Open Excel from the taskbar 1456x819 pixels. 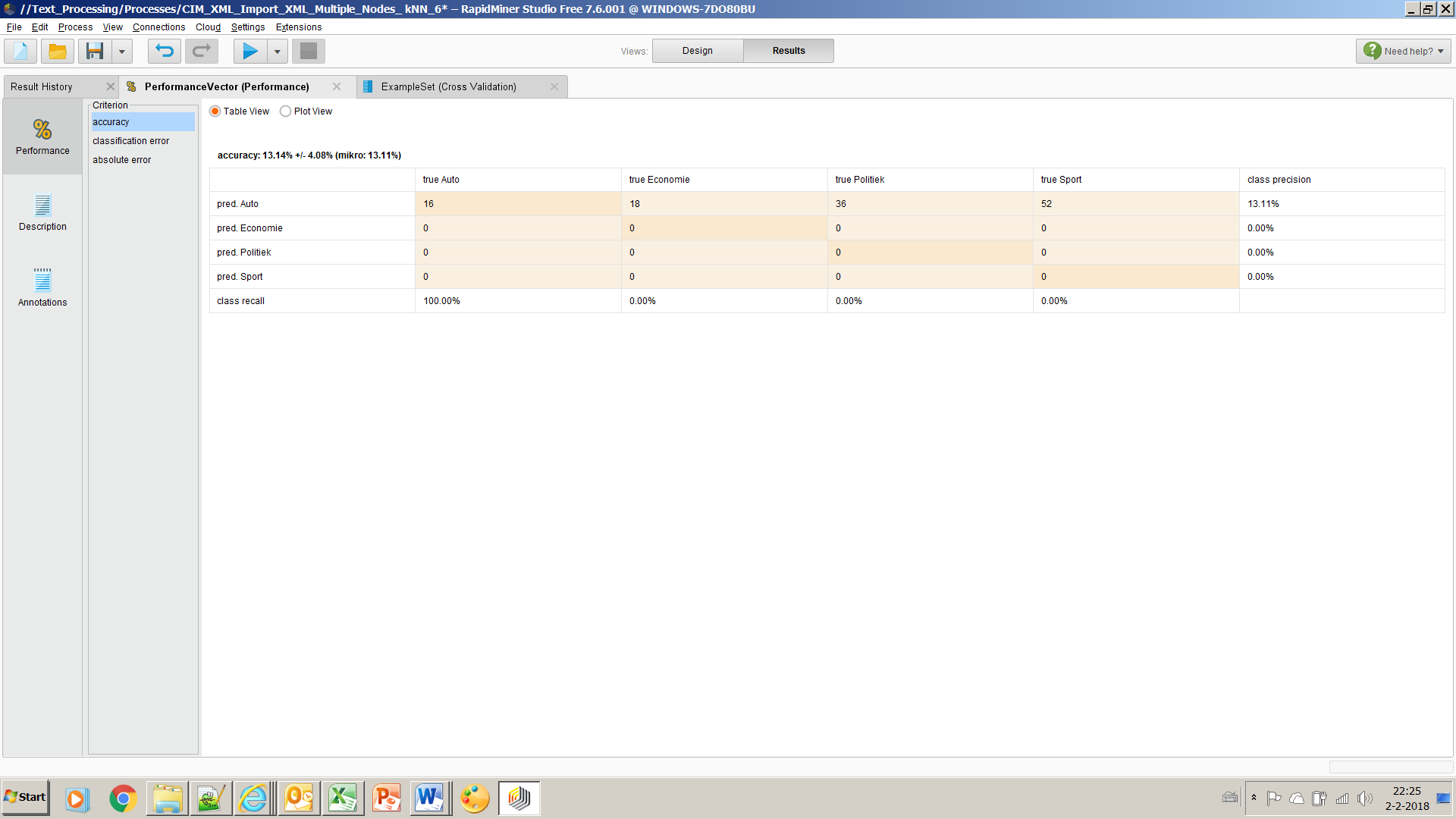click(x=343, y=799)
